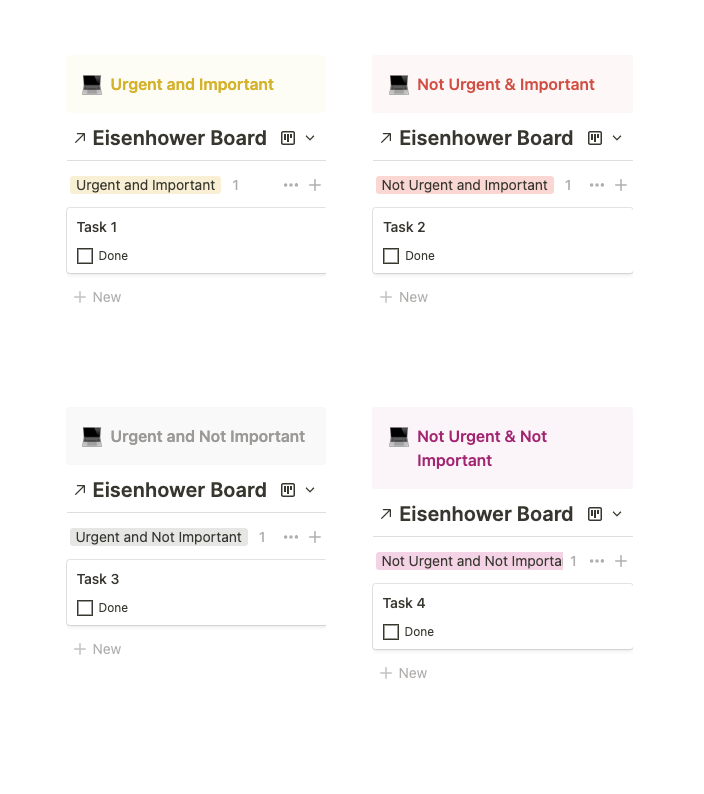This screenshot has height=794, width=704.
Task: Expand view chevron in Urgent and Important board
Action: (310, 138)
